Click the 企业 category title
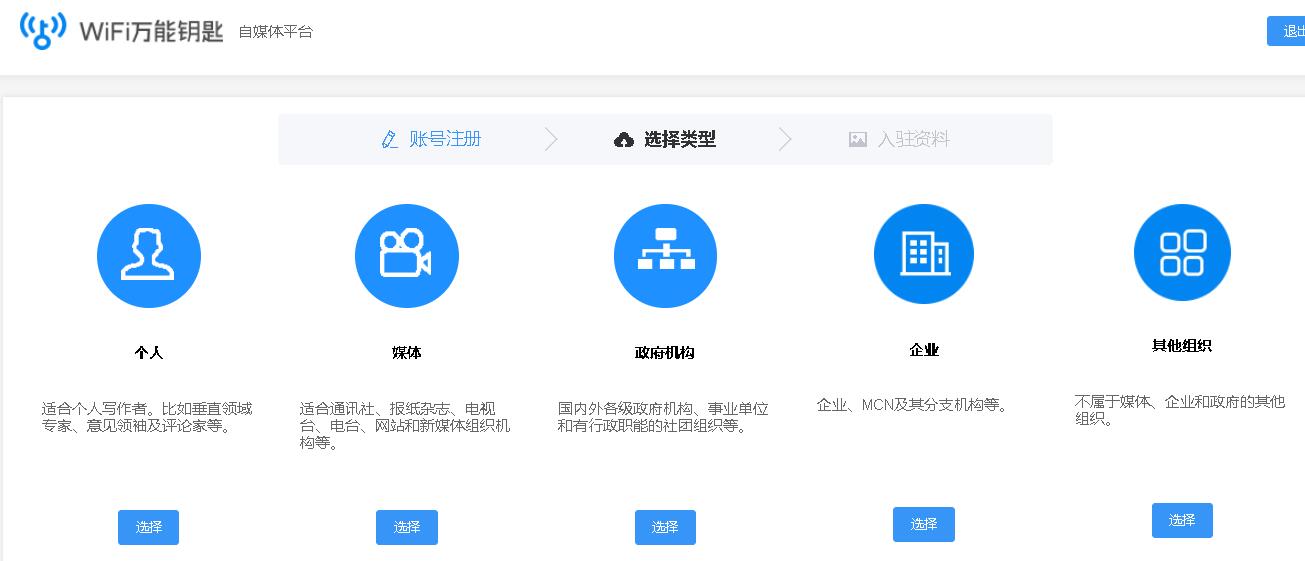This screenshot has height=561, width=1305. [x=924, y=350]
